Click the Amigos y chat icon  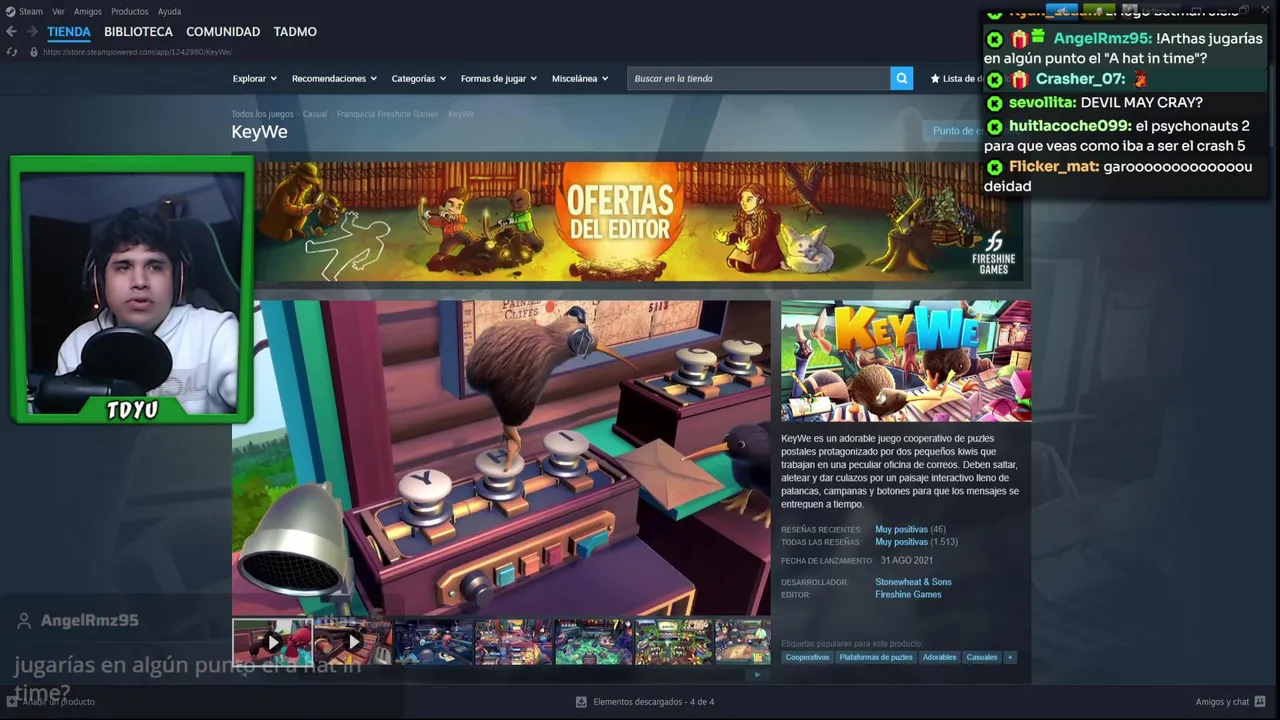click(1260, 702)
